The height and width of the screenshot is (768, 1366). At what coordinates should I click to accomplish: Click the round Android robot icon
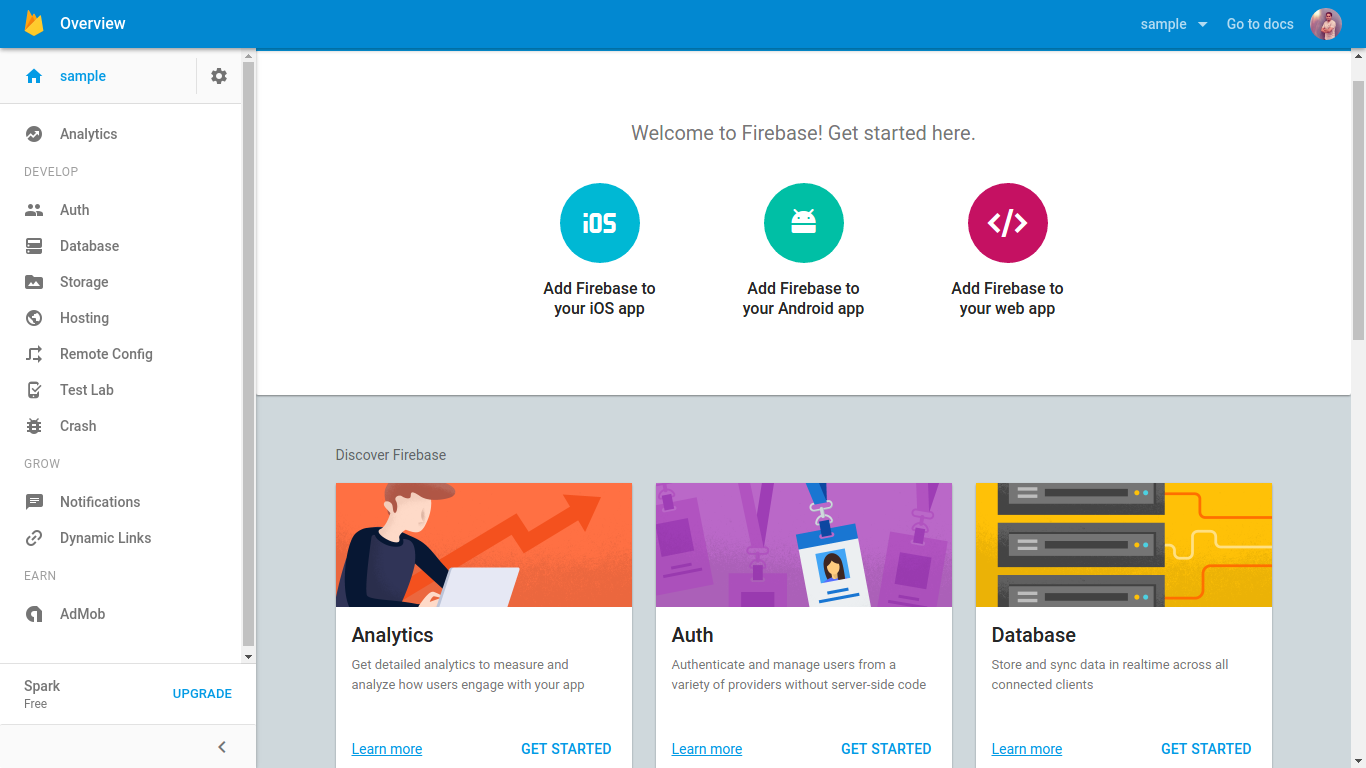pyautogui.click(x=804, y=223)
